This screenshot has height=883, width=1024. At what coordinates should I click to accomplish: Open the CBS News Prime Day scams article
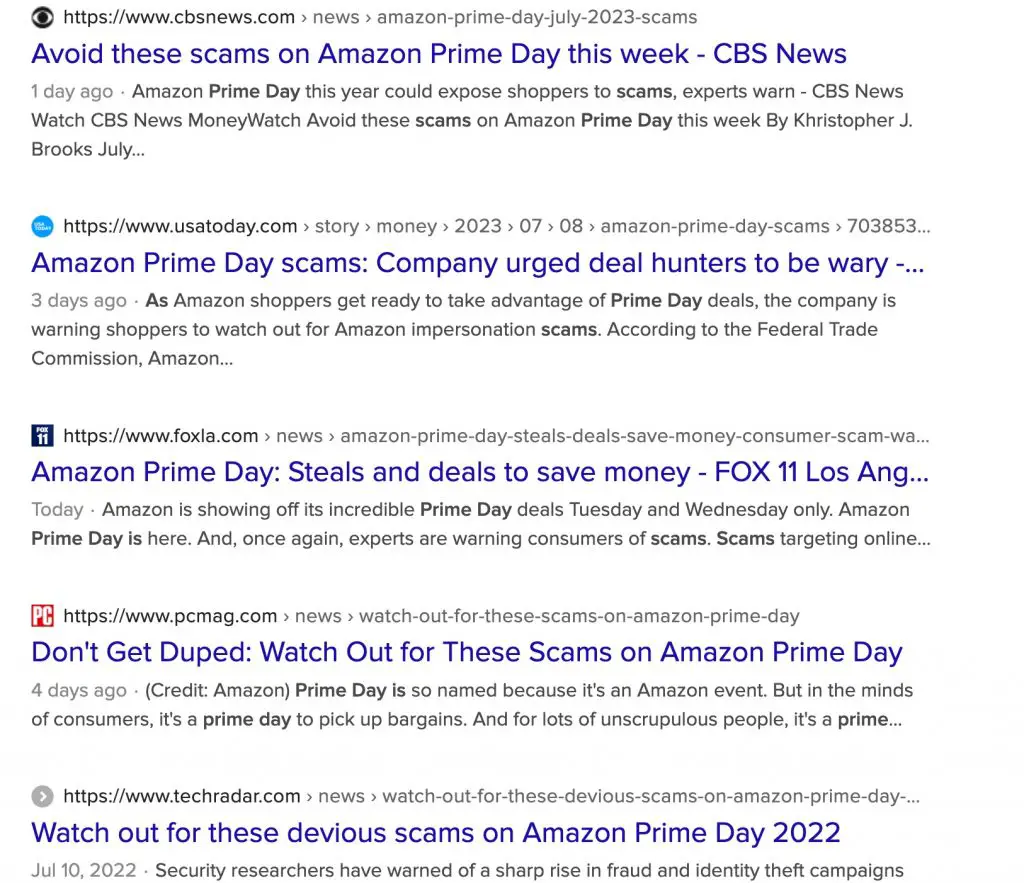click(438, 53)
